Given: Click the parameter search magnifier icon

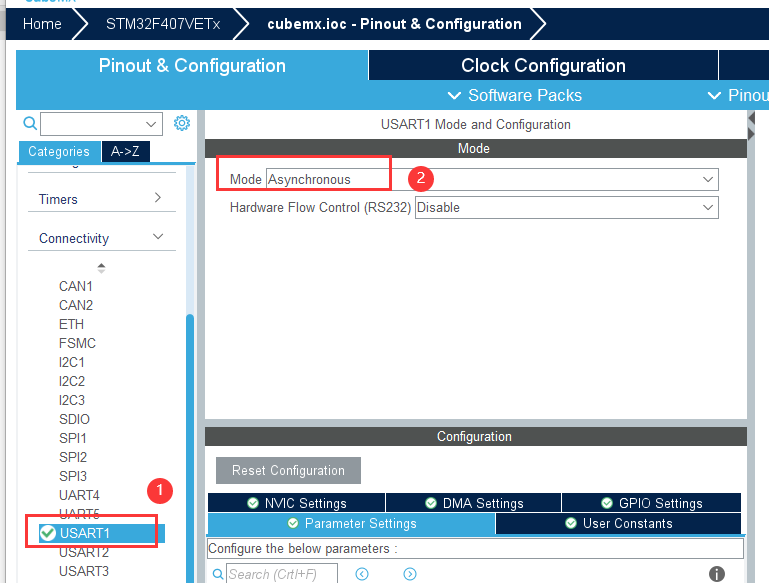Looking at the screenshot, I should click(218, 574).
